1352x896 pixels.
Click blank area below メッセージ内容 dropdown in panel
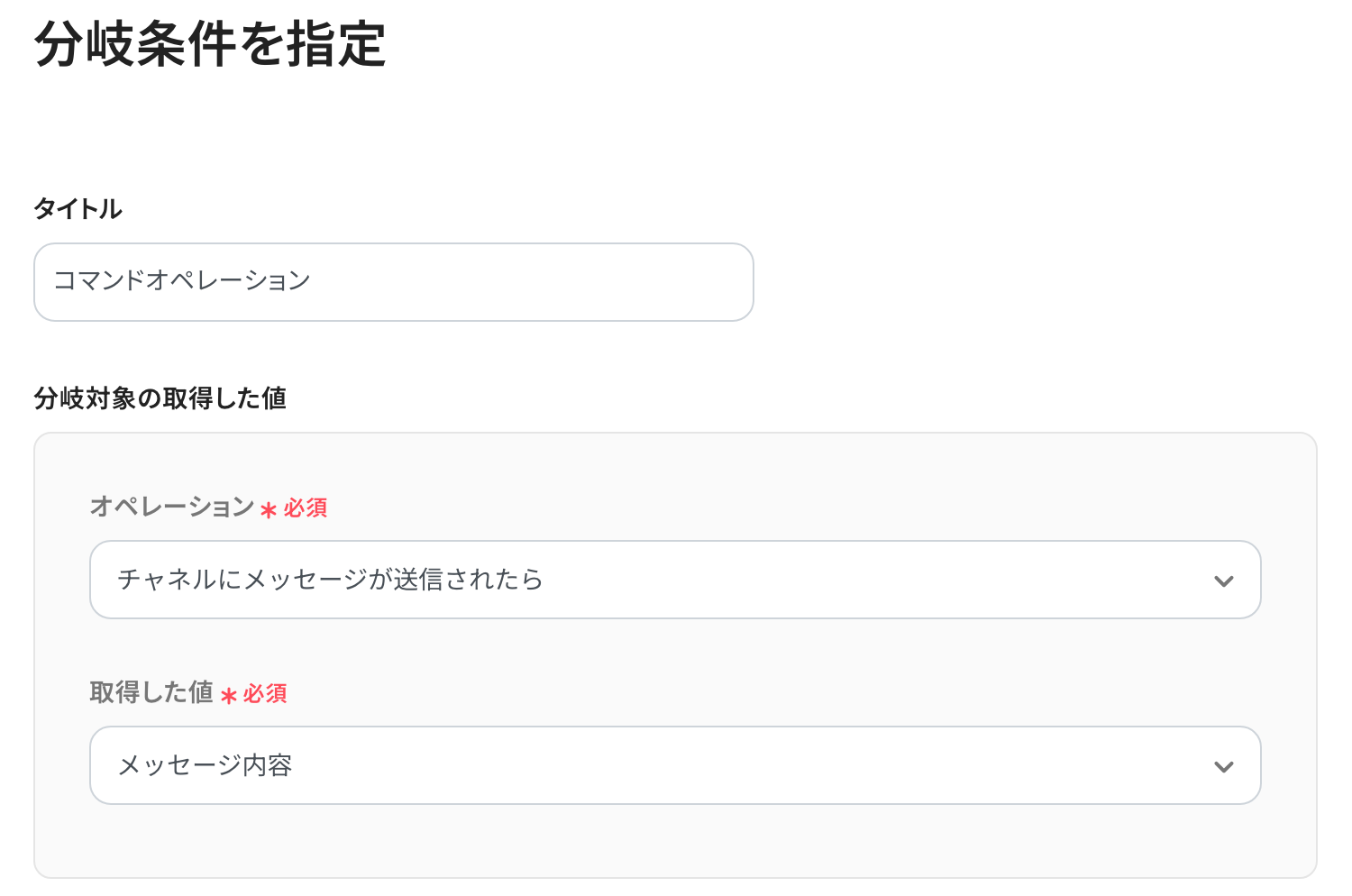pos(674,841)
